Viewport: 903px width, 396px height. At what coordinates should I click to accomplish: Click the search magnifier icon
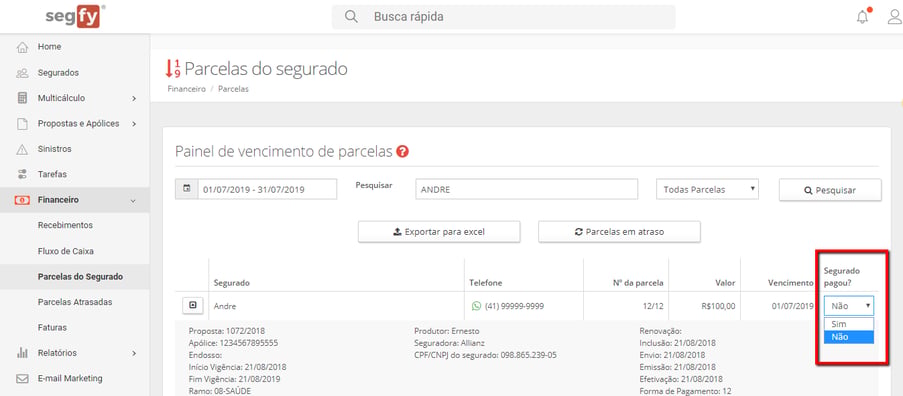coord(351,17)
